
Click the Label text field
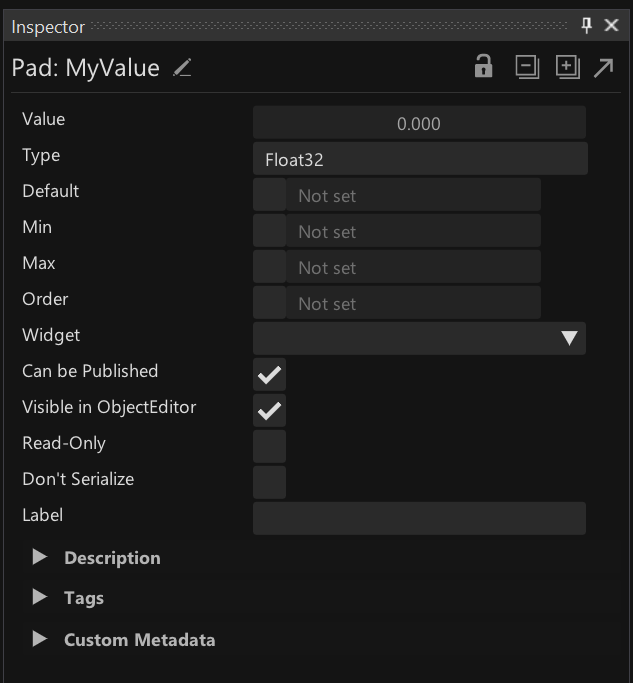(x=419, y=518)
